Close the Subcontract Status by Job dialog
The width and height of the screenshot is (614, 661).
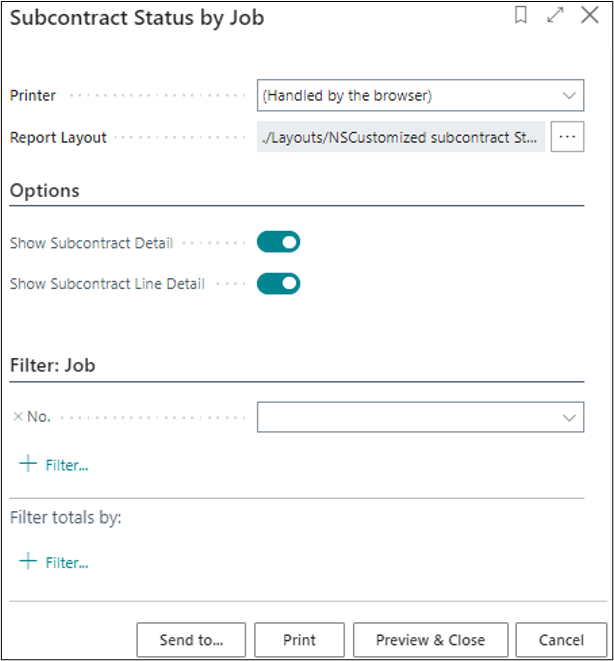589,16
